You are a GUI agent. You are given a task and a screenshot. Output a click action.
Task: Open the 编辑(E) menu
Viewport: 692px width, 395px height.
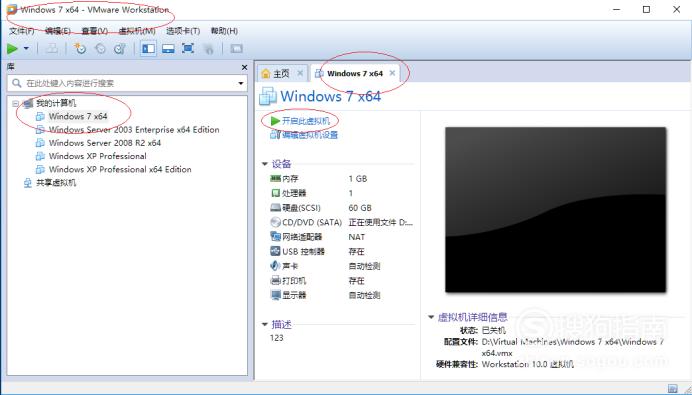(58, 31)
